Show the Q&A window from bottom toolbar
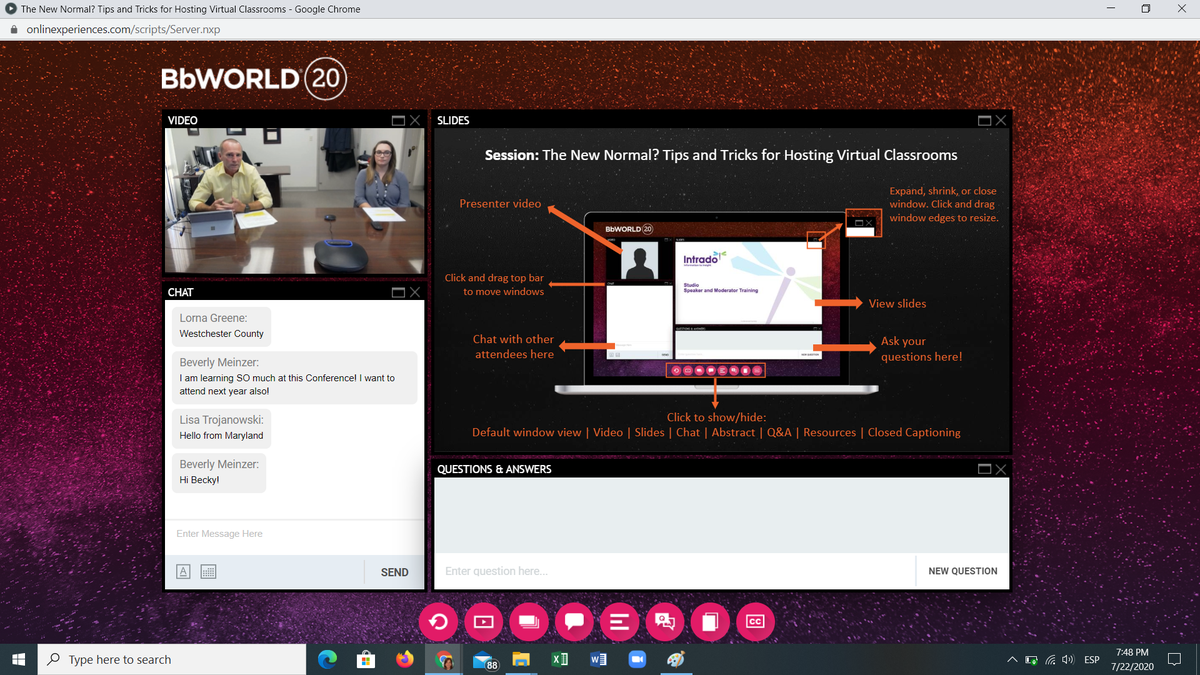Viewport: 1200px width, 675px height. (664, 622)
